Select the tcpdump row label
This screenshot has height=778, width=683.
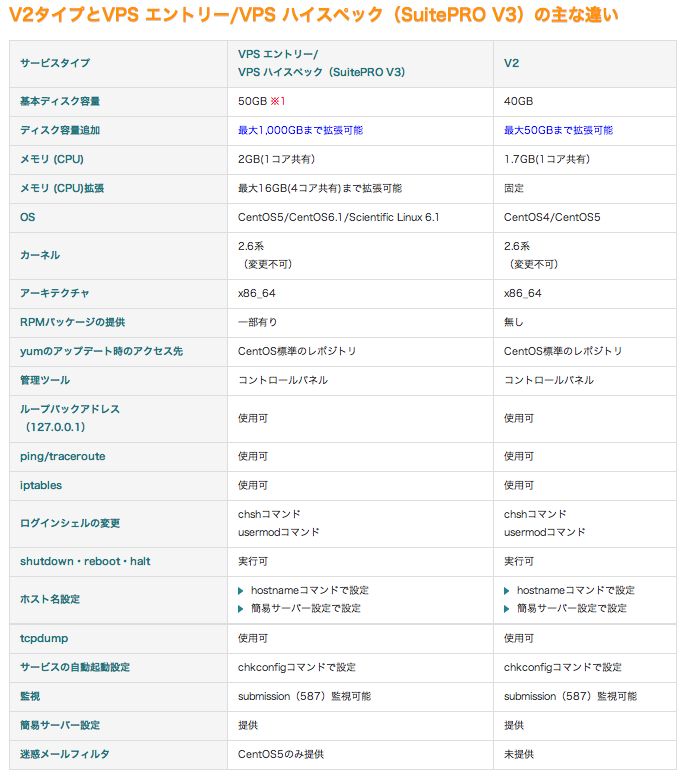44,639
